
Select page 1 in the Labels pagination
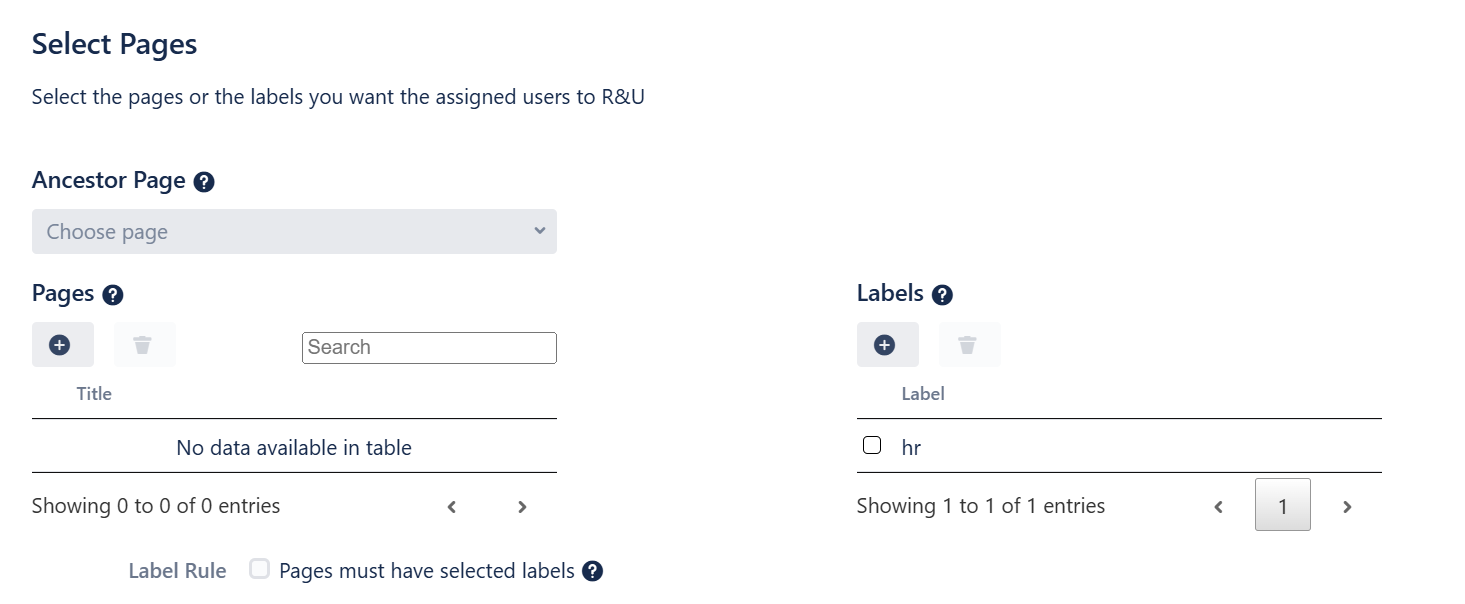[1282, 506]
